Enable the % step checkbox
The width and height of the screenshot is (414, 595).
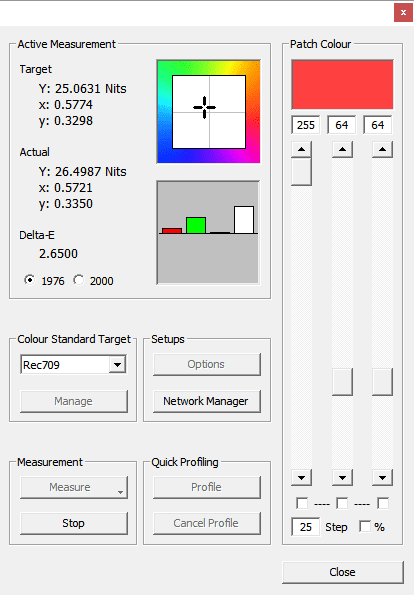(365, 527)
